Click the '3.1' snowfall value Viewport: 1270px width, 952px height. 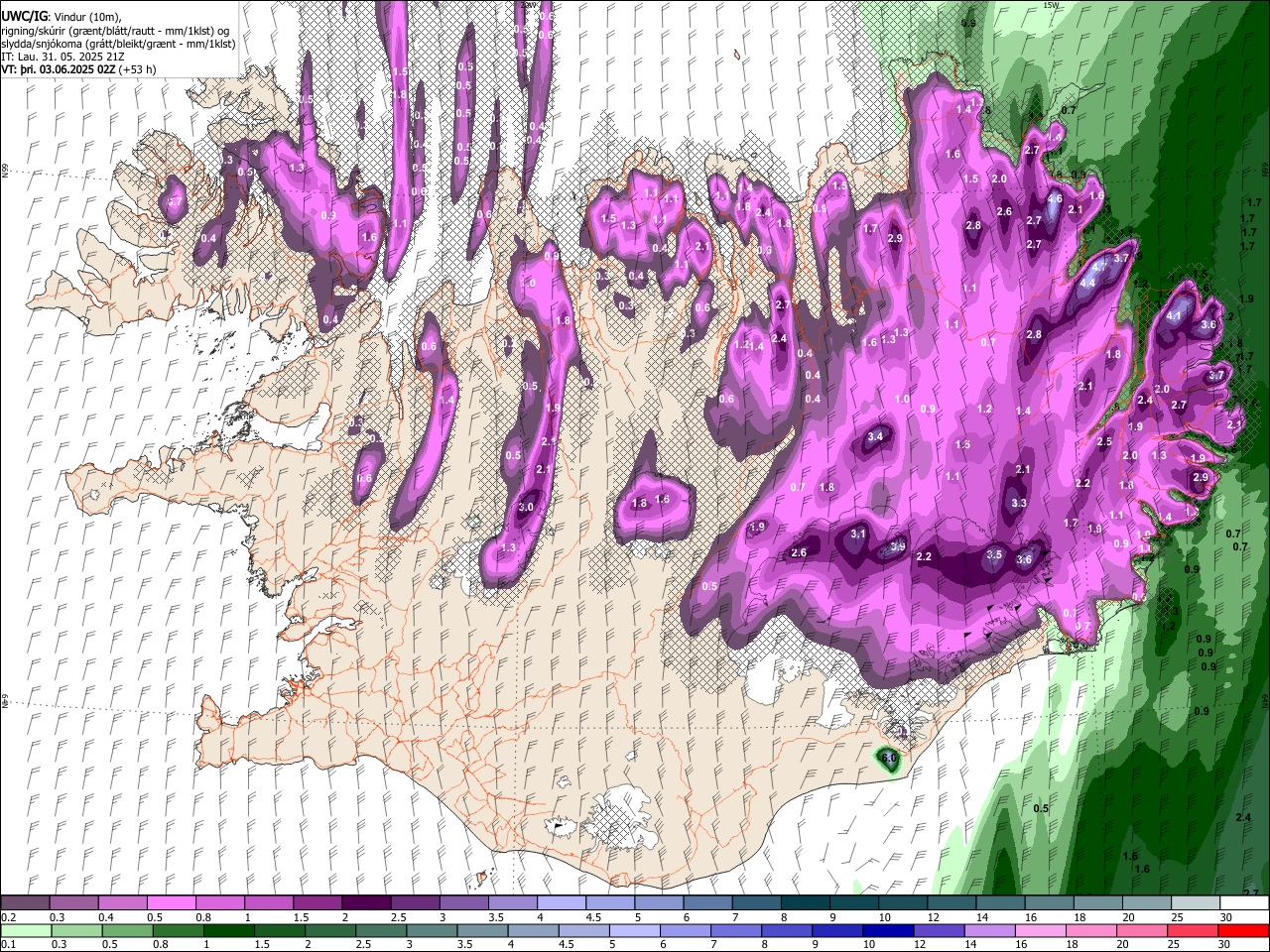click(859, 535)
